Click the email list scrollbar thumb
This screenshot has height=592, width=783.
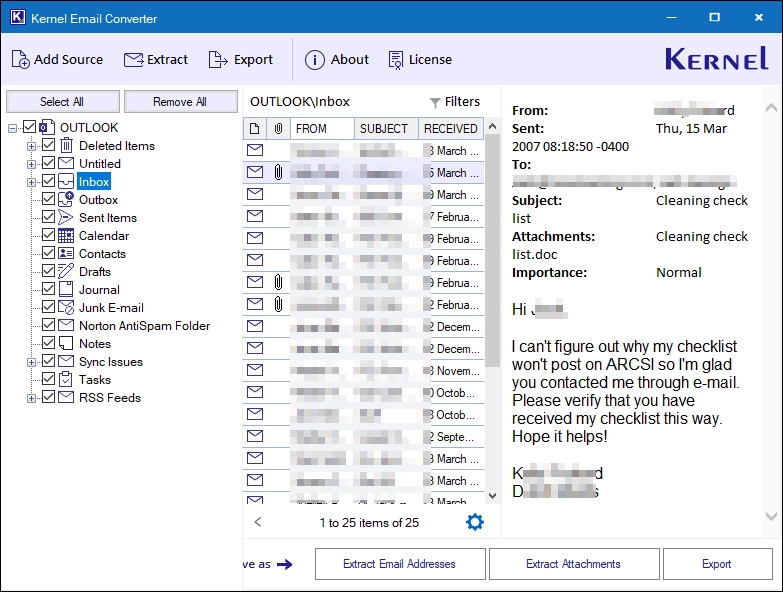tap(492, 250)
